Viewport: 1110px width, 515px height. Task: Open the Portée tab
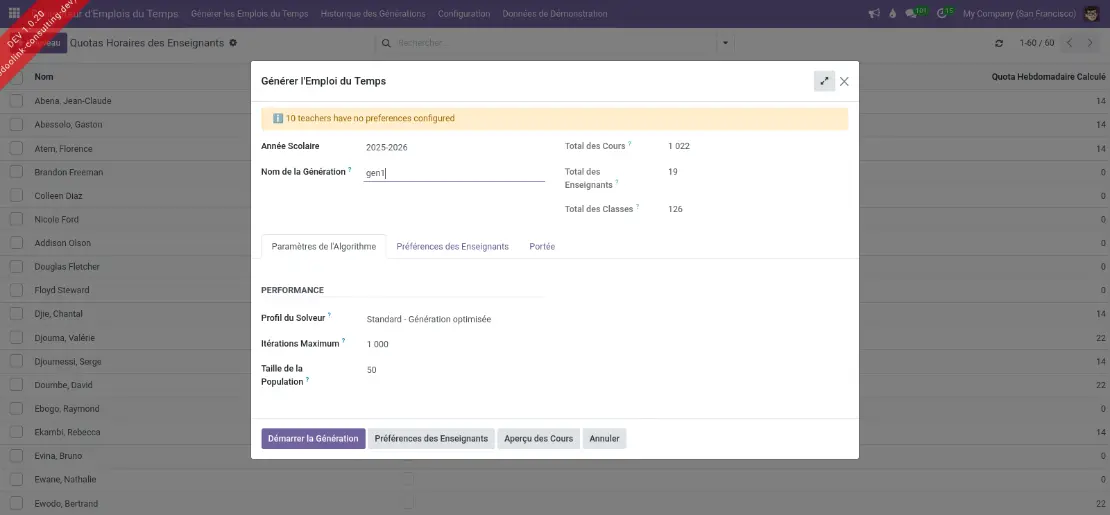coord(542,246)
